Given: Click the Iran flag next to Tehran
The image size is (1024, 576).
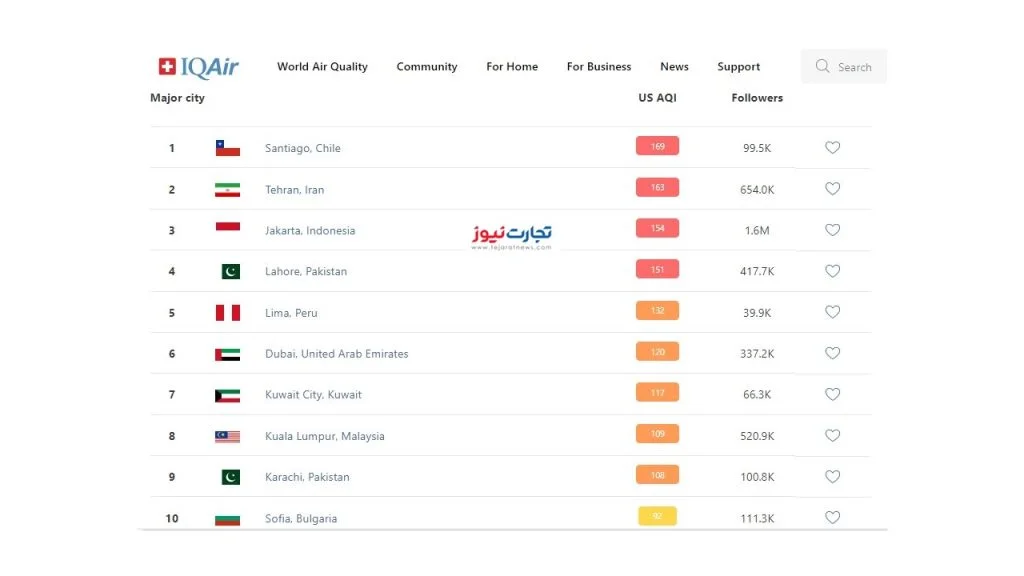Looking at the screenshot, I should tap(227, 190).
